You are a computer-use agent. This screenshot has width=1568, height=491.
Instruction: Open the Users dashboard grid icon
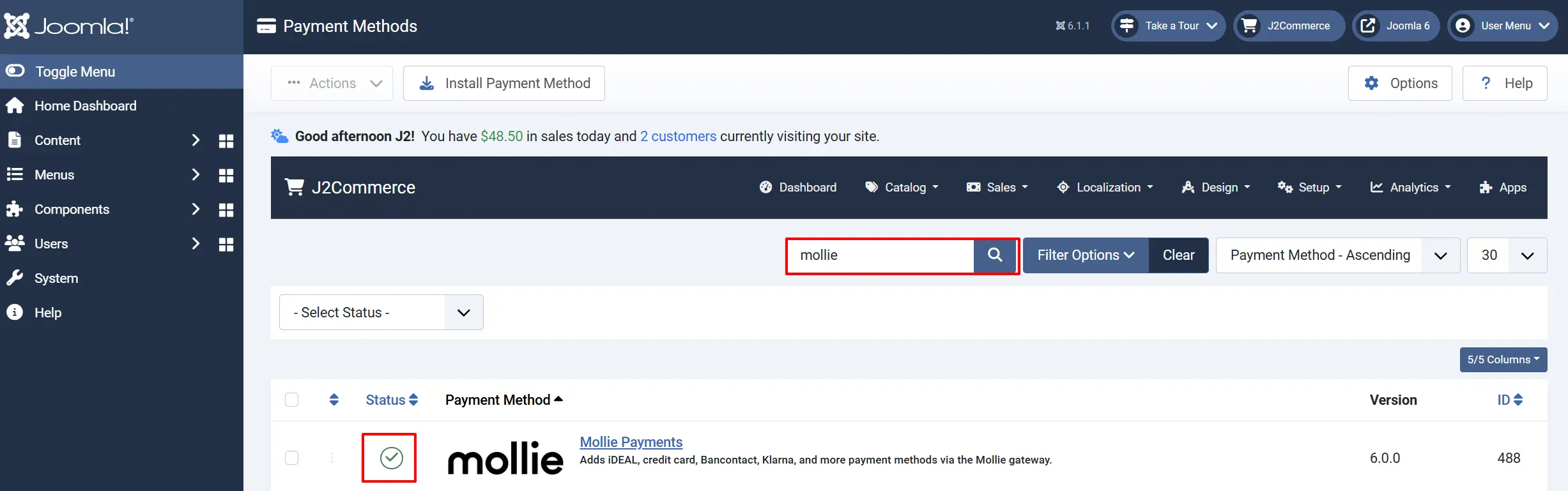(226, 245)
